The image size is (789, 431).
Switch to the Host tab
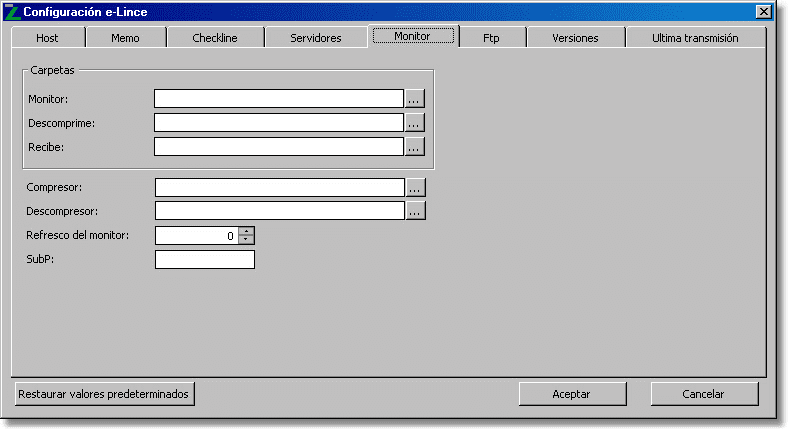pyautogui.click(x=48, y=38)
